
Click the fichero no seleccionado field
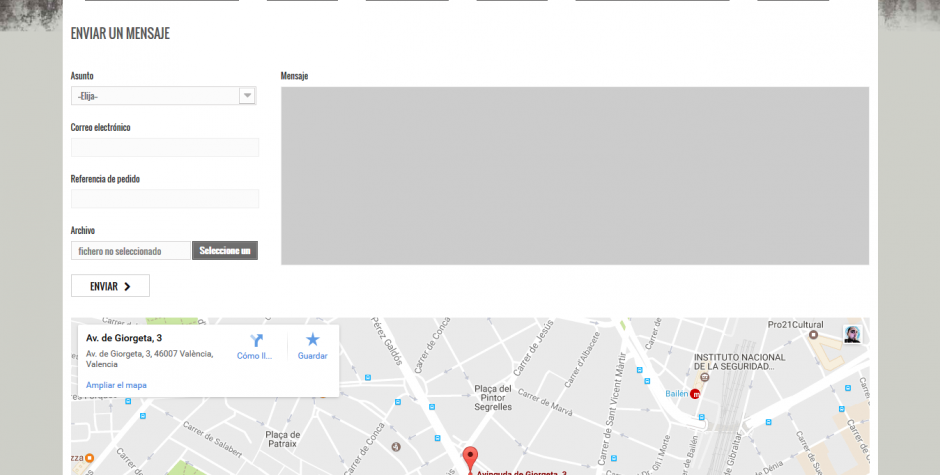pos(131,251)
